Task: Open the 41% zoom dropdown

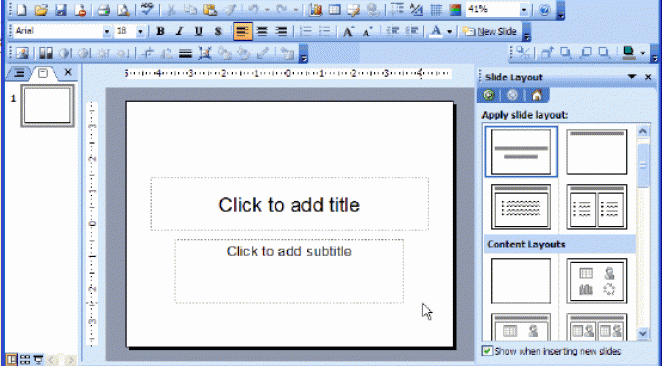Action: (x=524, y=10)
